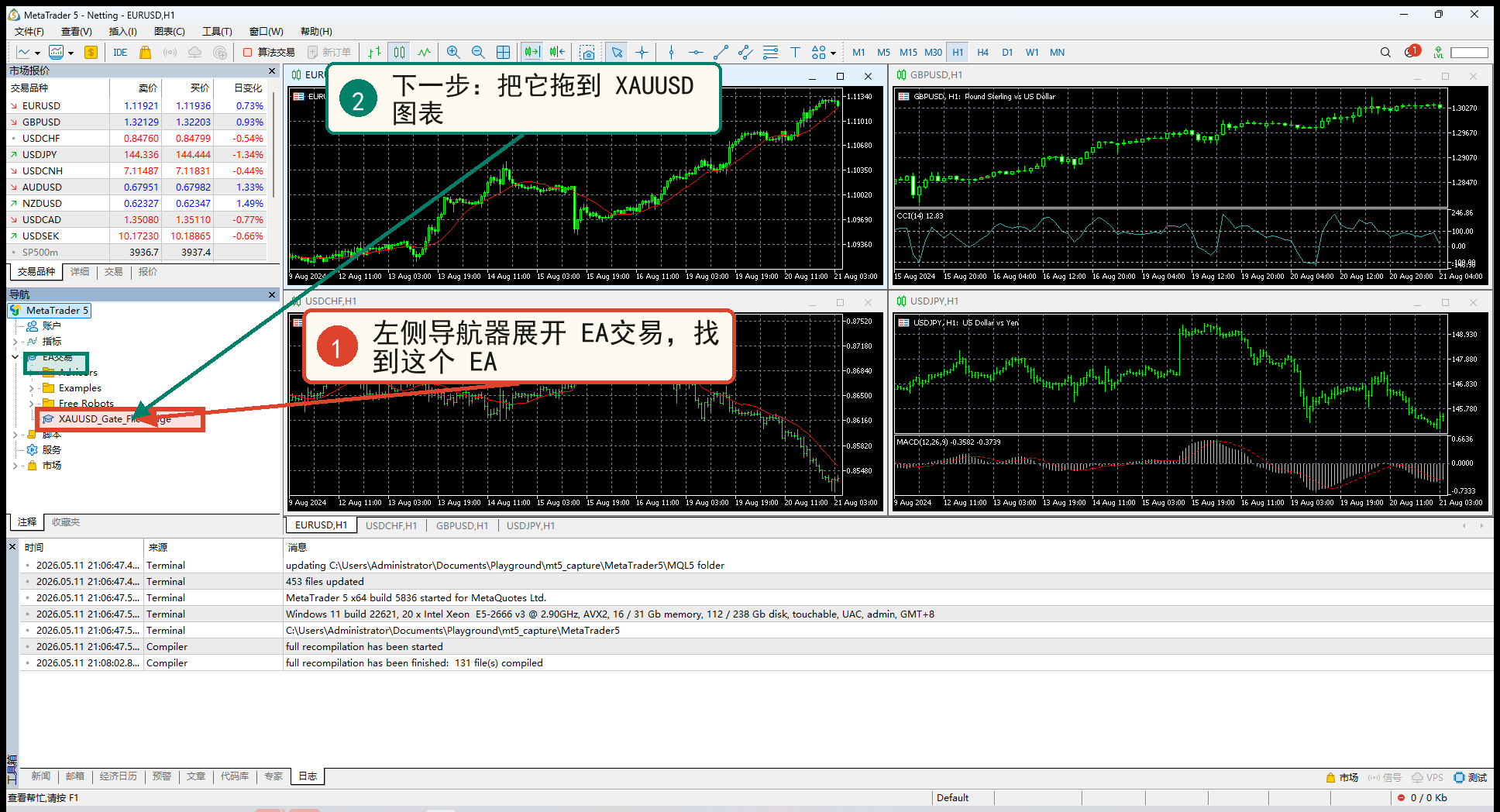Image resolution: width=1500 pixels, height=812 pixels.
Task: Switch to 收藏夹 favorites tab in navigator
Action: [66, 522]
